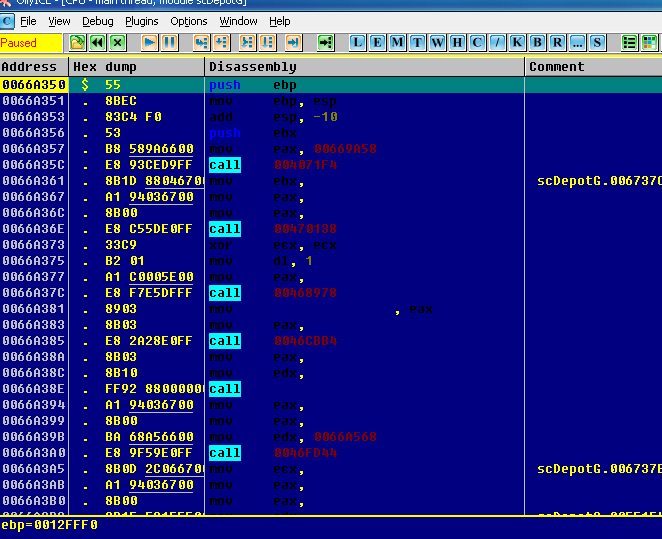The image size is (662, 539).
Task: Click the Paused status indicator
Action: point(31,43)
